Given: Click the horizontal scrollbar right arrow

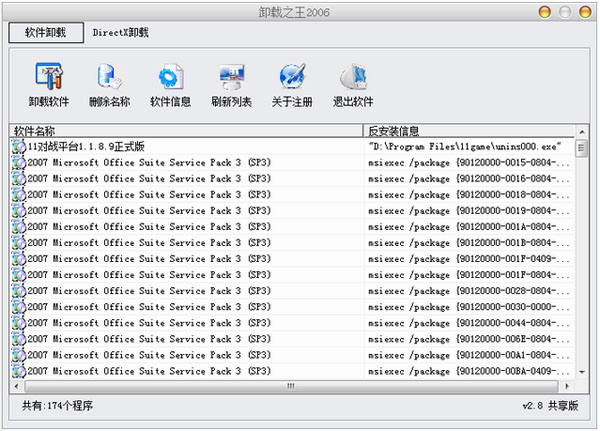Looking at the screenshot, I should click(x=568, y=385).
